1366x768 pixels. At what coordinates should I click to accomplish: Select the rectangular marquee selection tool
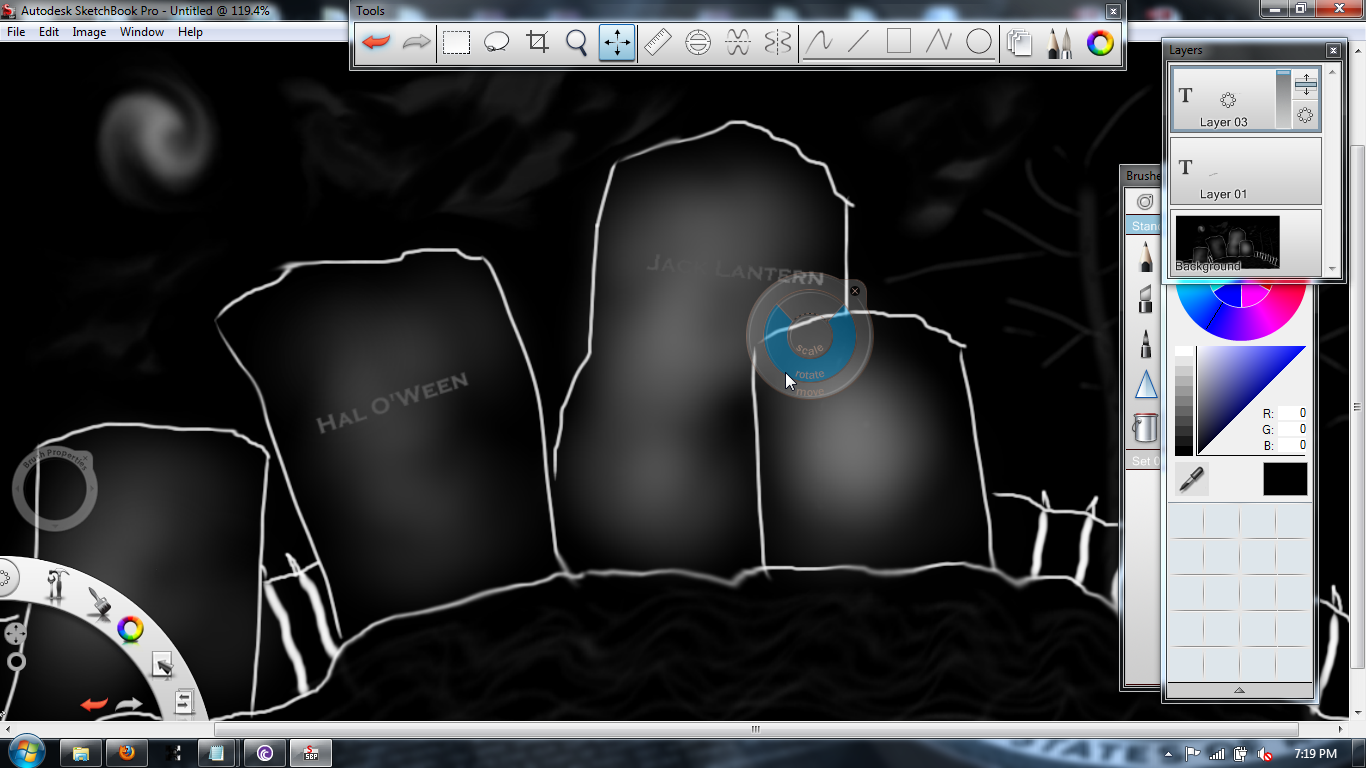coord(457,43)
